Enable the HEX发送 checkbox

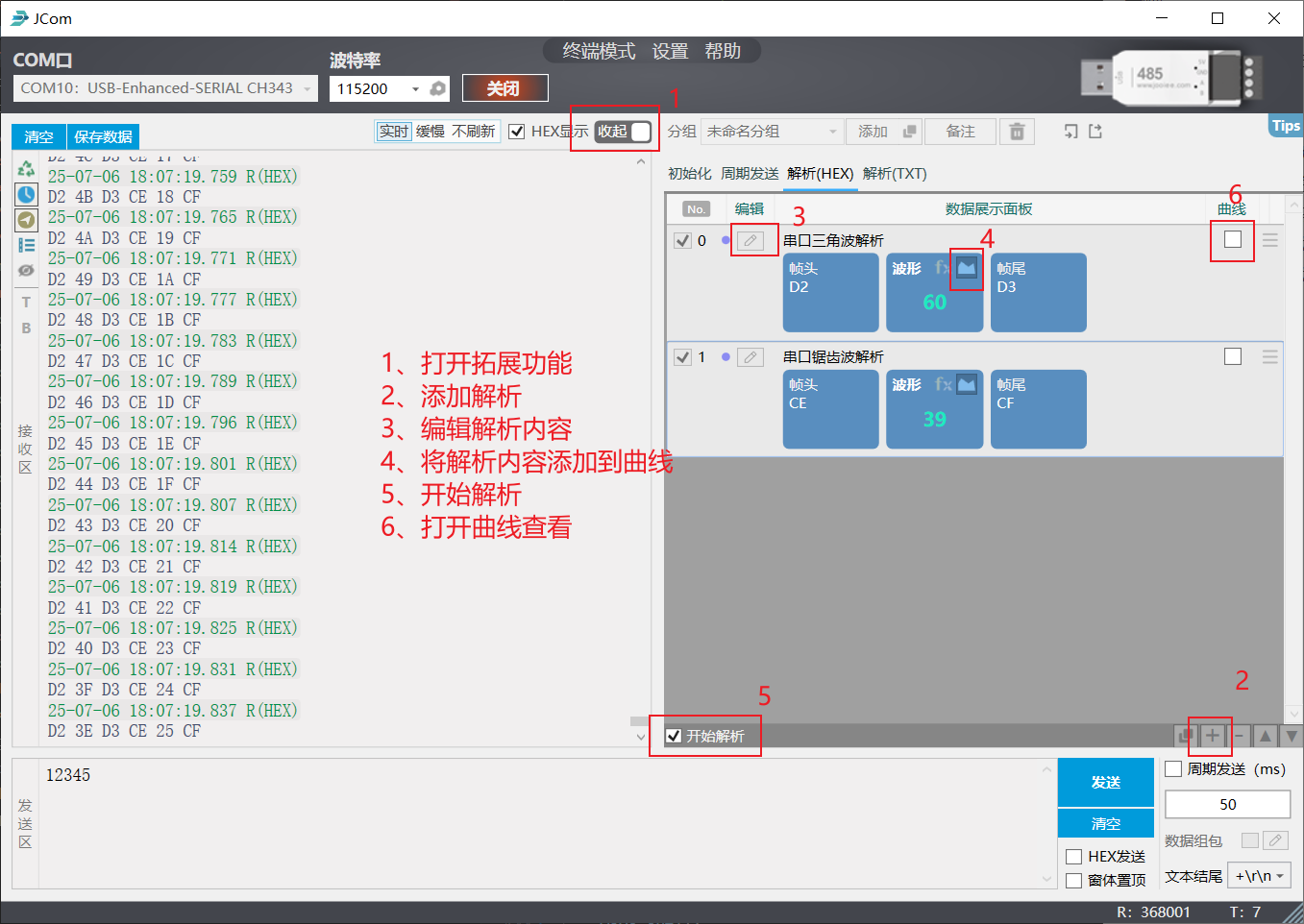pyautogui.click(x=1074, y=857)
